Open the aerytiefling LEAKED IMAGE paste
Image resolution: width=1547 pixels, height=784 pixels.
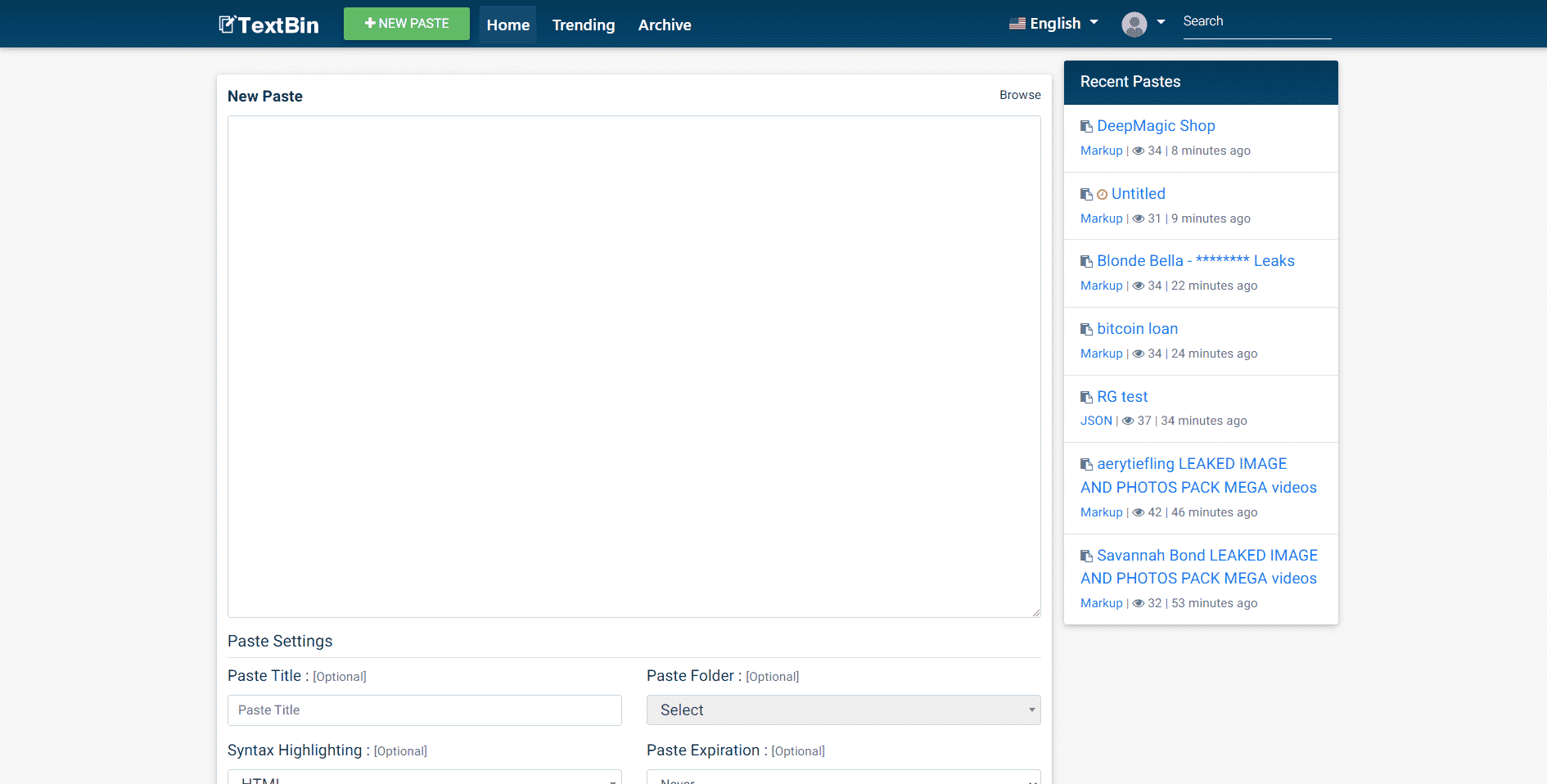pyautogui.click(x=1199, y=475)
